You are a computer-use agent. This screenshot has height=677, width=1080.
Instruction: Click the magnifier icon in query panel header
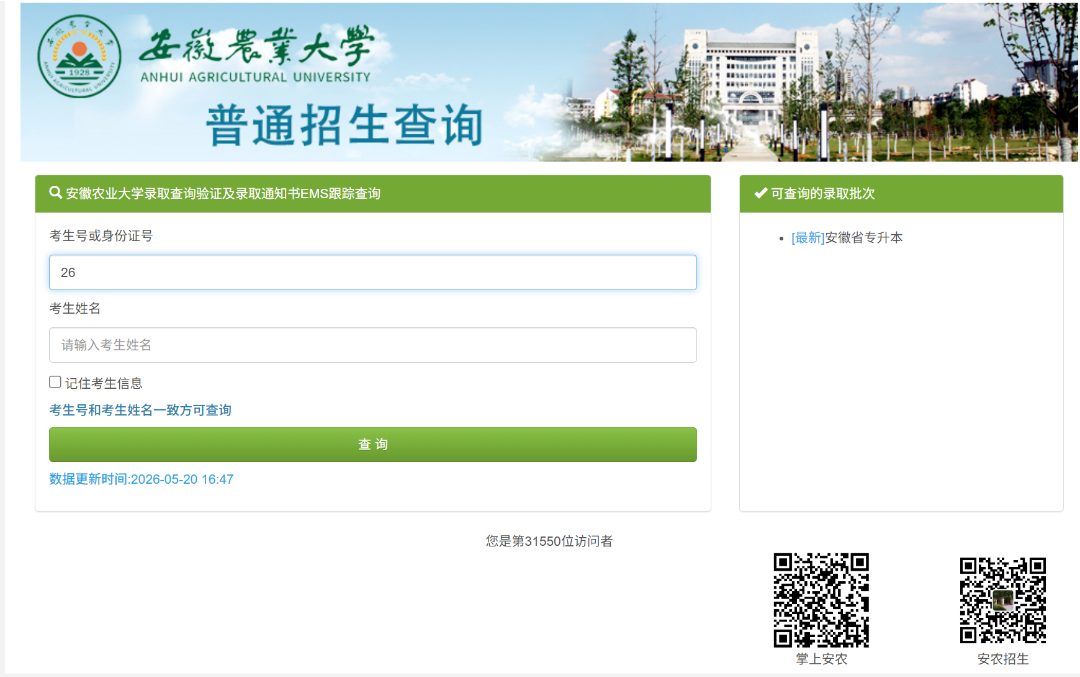point(56,193)
